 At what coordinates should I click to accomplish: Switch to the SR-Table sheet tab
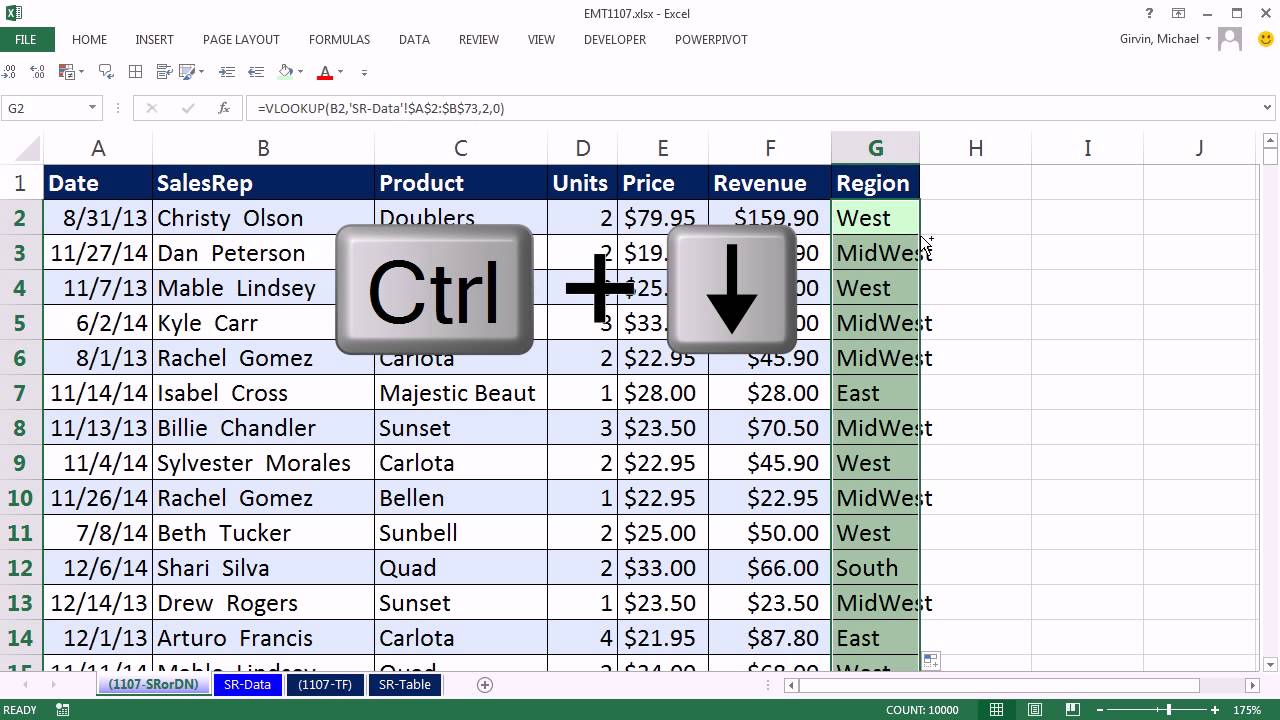(x=404, y=685)
